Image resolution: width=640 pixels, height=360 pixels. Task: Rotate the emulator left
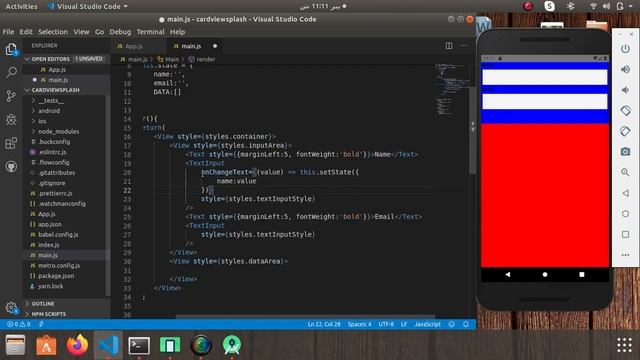click(x=625, y=111)
